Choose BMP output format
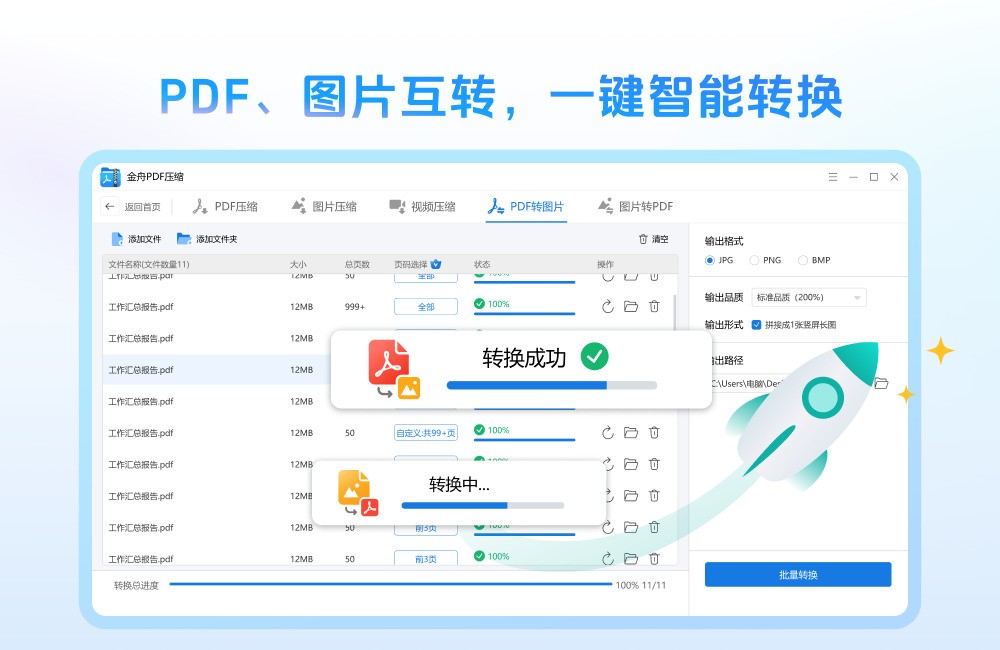 (x=803, y=260)
